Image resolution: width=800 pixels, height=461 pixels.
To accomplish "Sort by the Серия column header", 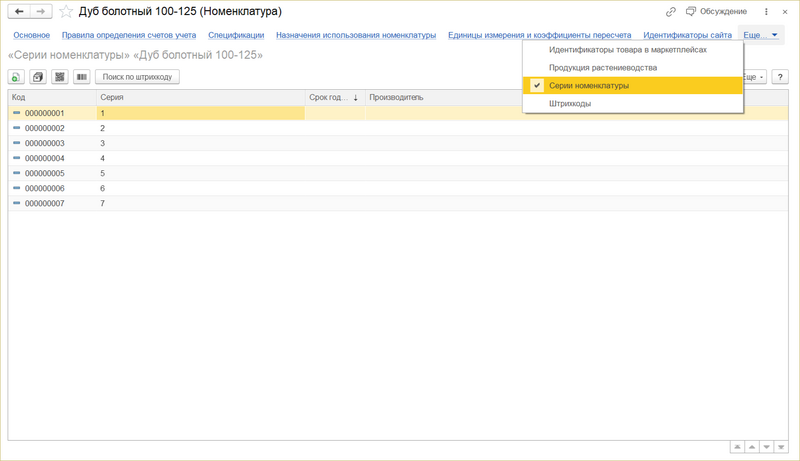I will click(x=201, y=97).
